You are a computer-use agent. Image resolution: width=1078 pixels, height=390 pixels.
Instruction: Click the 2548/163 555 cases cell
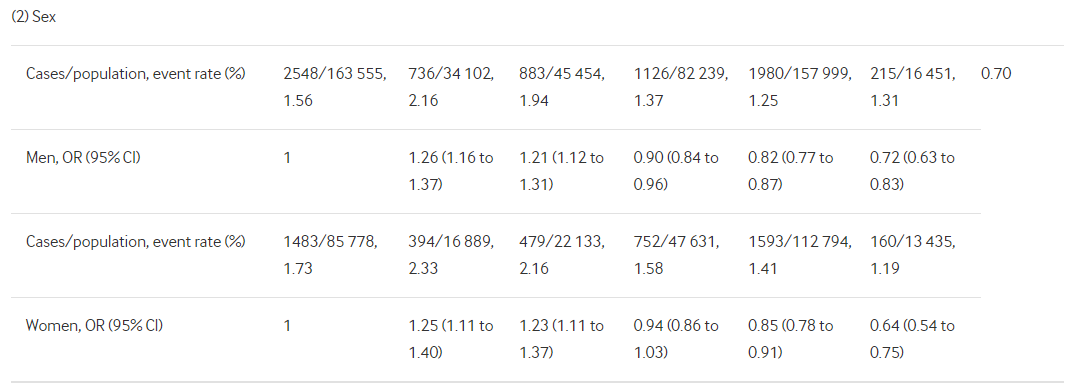[335, 87]
